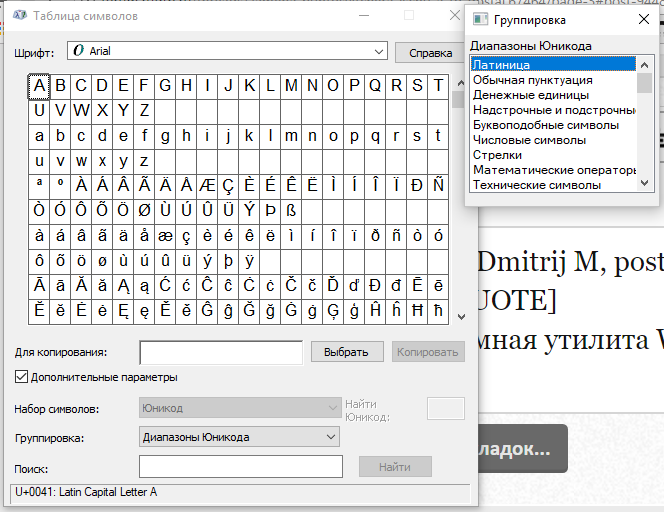Screen dimensions: 664x512
Task: Click the Выбрать button
Action: click(347, 352)
